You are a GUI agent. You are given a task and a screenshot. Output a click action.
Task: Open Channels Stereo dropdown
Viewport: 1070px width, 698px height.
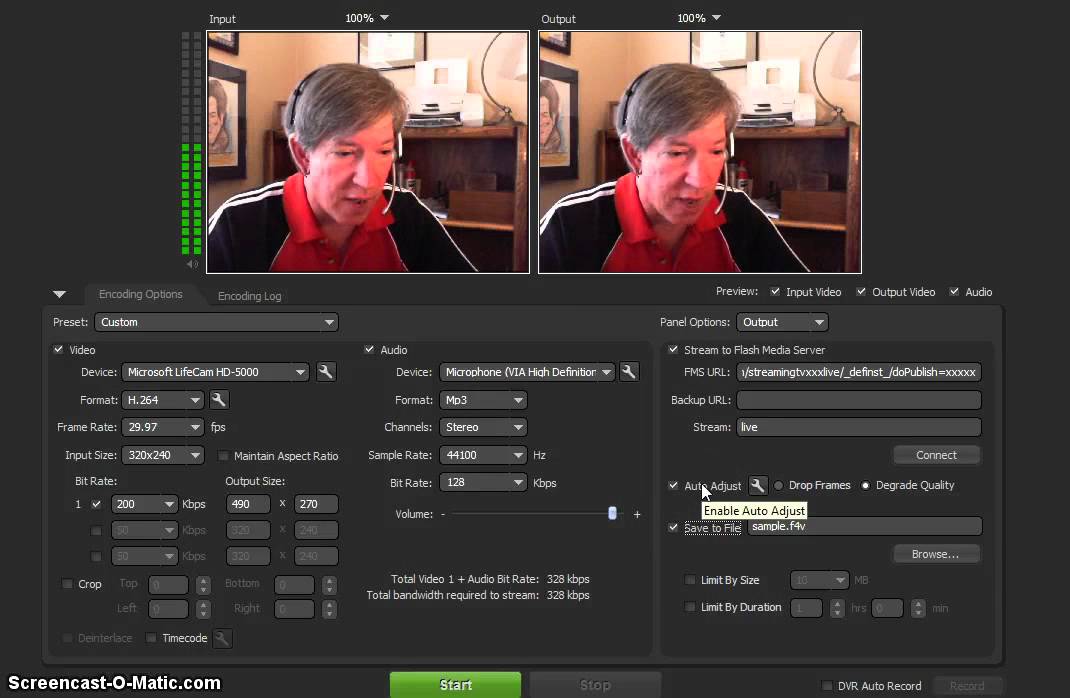[x=483, y=427]
